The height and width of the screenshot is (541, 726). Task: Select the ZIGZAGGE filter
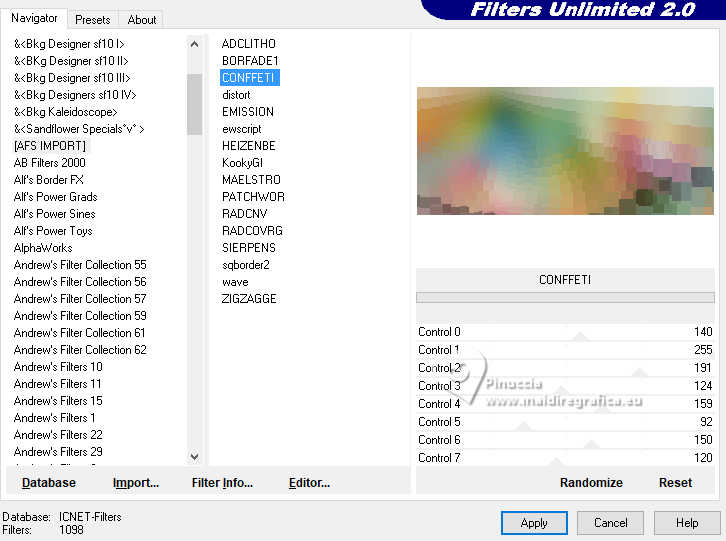(x=249, y=299)
